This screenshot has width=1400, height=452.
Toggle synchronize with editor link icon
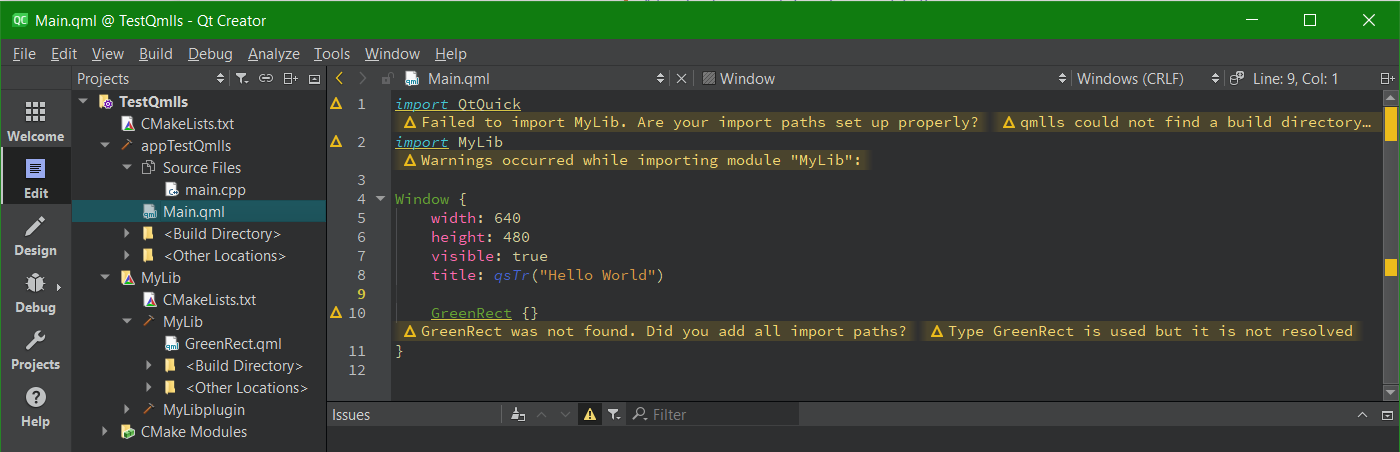pos(266,78)
